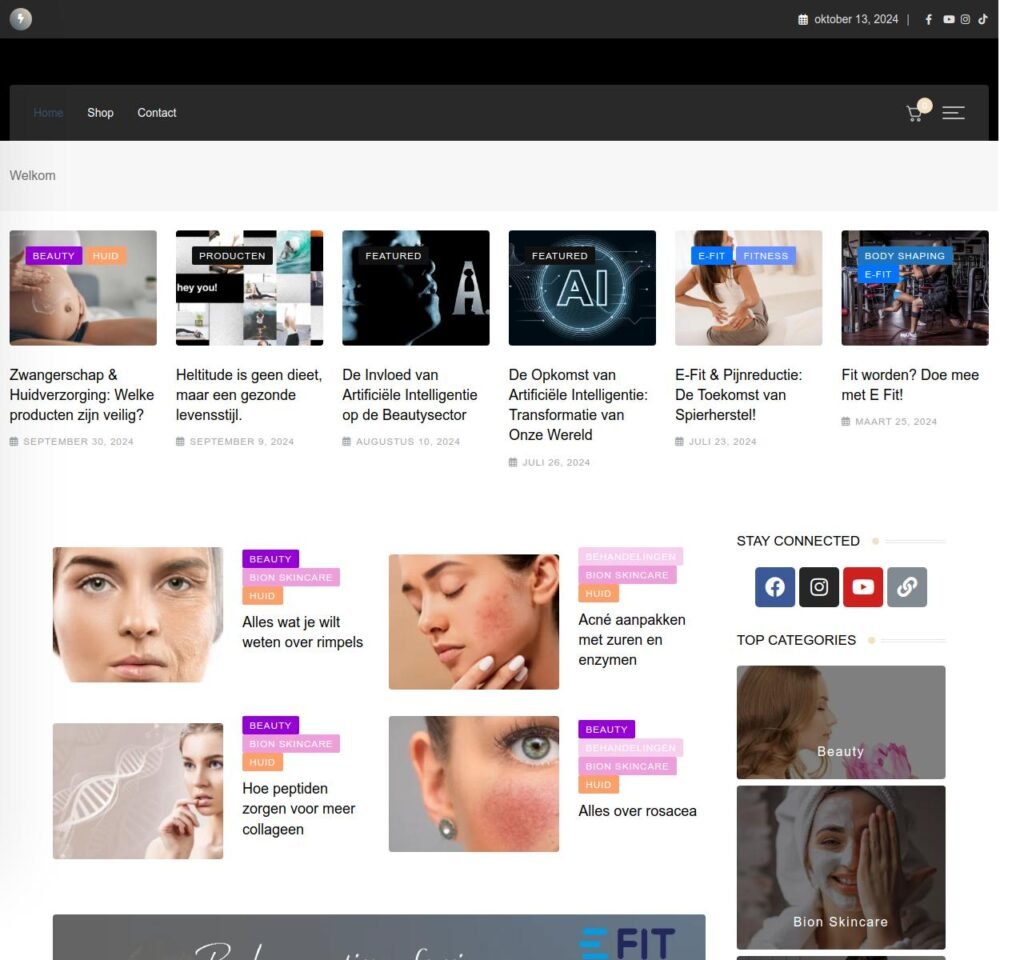The height and width of the screenshot is (960, 1024).
Task: Click the Facebook icon under Stay Connected
Action: (x=774, y=588)
